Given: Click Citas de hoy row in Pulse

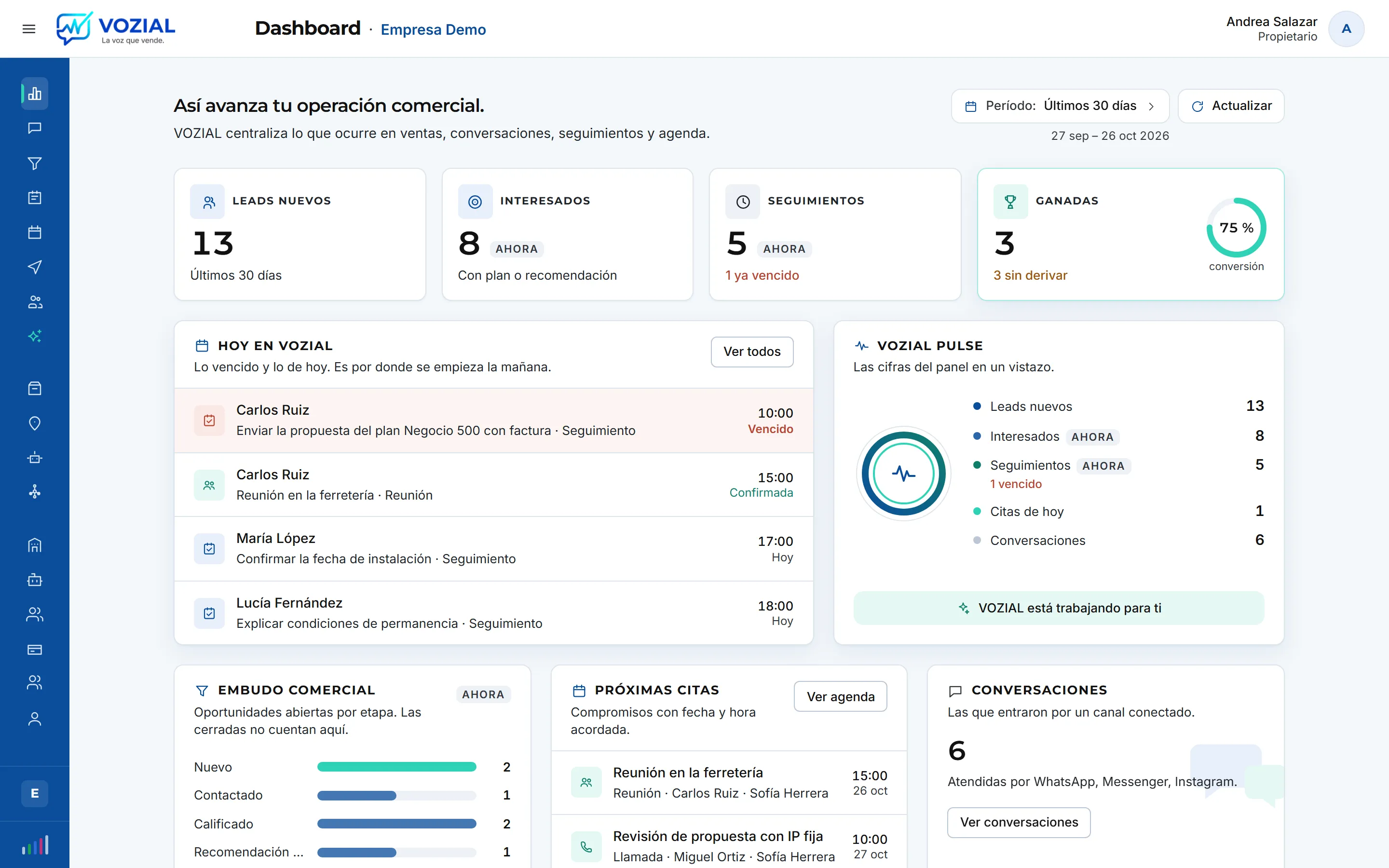Looking at the screenshot, I should (x=1118, y=512).
